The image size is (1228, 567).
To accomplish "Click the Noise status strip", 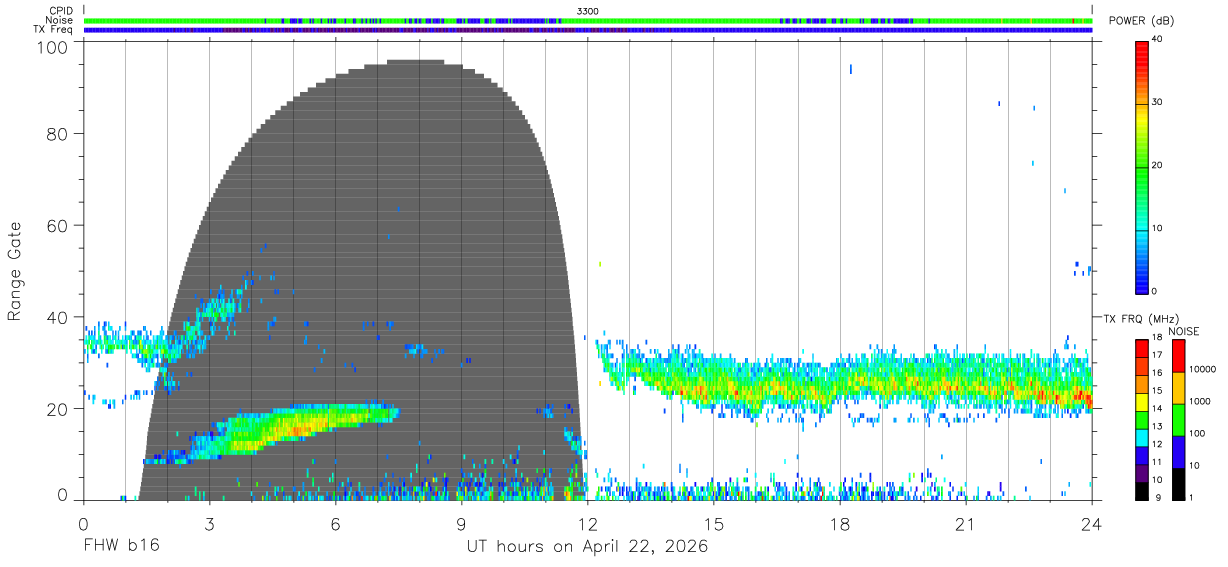I will point(588,20).
